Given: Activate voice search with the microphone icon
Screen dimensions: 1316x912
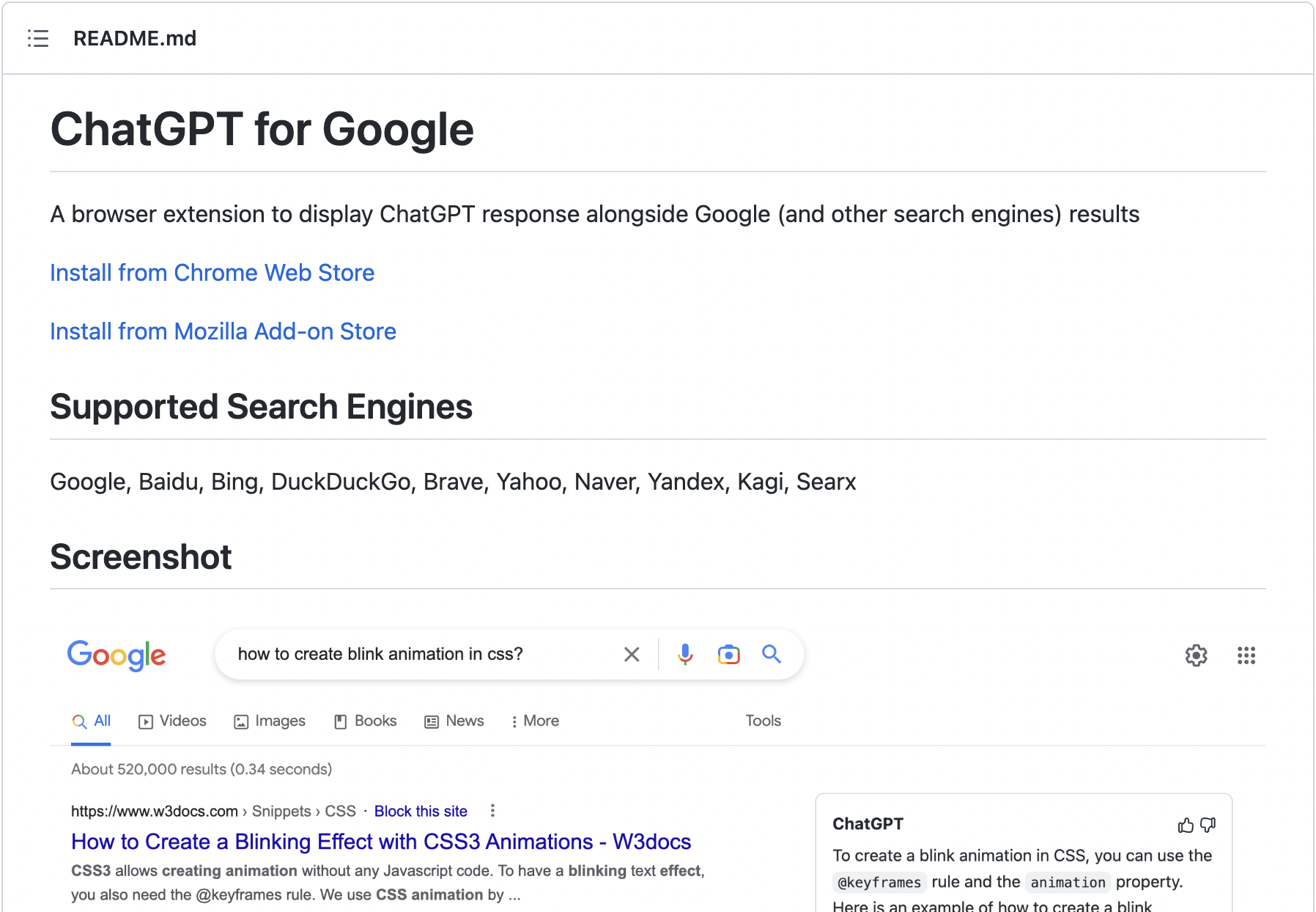Looking at the screenshot, I should point(684,654).
